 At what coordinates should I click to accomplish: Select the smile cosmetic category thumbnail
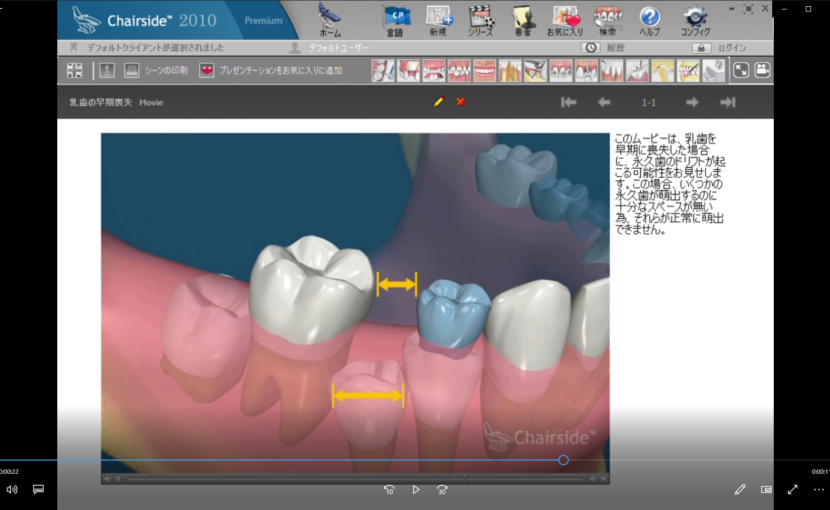484,70
